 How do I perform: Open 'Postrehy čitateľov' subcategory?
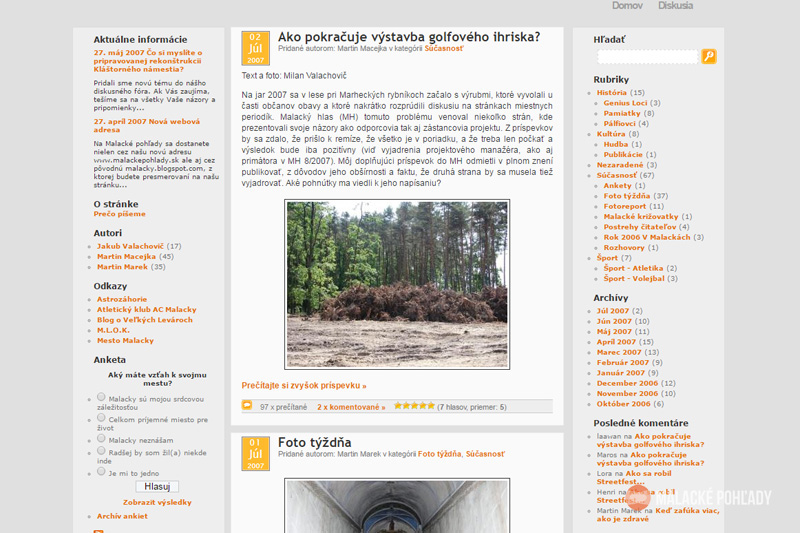(640, 226)
